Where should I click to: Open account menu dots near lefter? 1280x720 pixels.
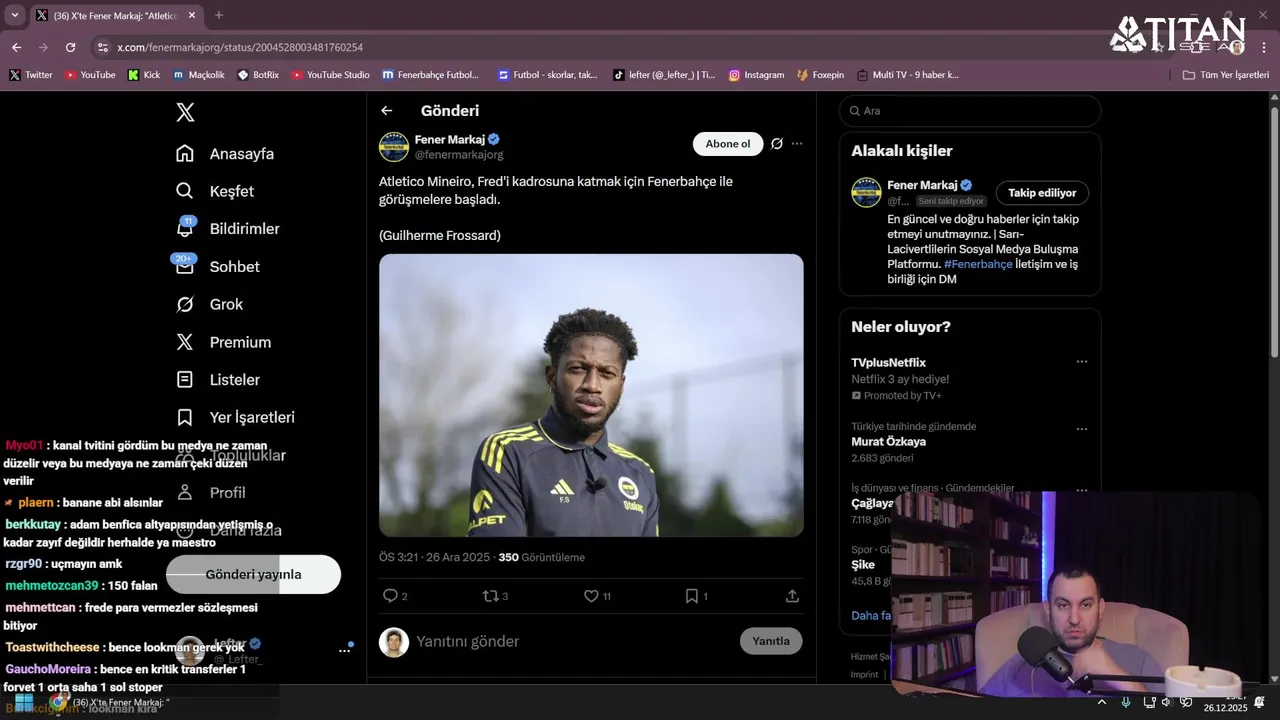pos(344,650)
